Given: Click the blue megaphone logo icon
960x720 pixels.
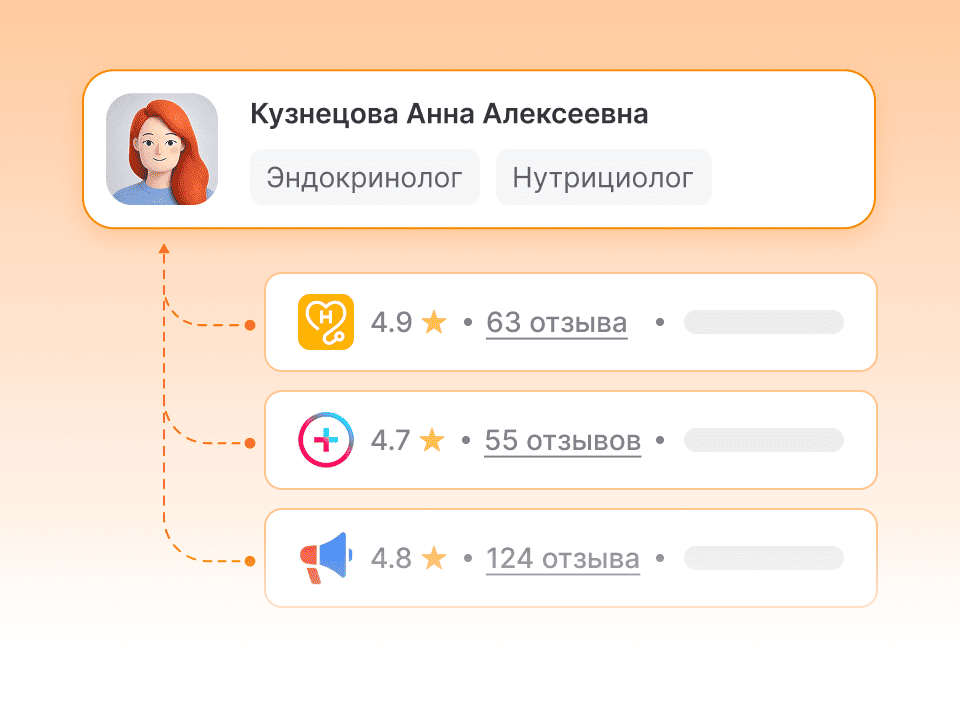Looking at the screenshot, I should (326, 558).
